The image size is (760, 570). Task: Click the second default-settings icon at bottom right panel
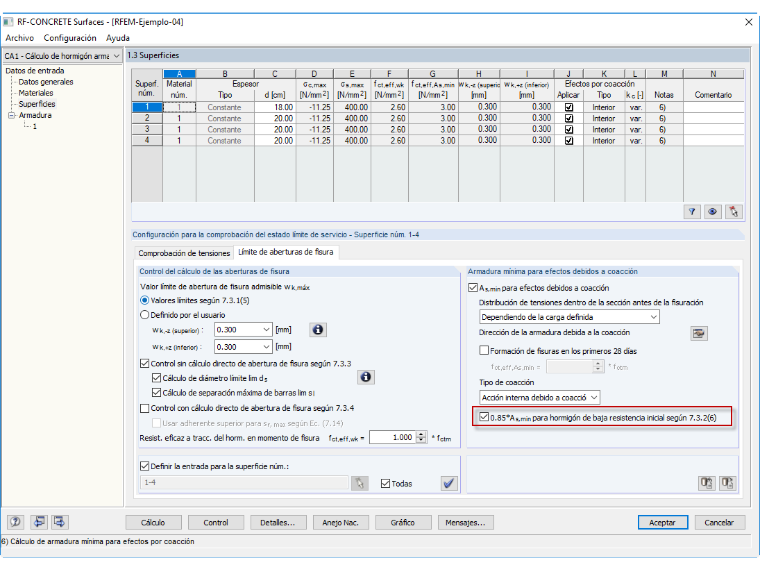[x=727, y=483]
